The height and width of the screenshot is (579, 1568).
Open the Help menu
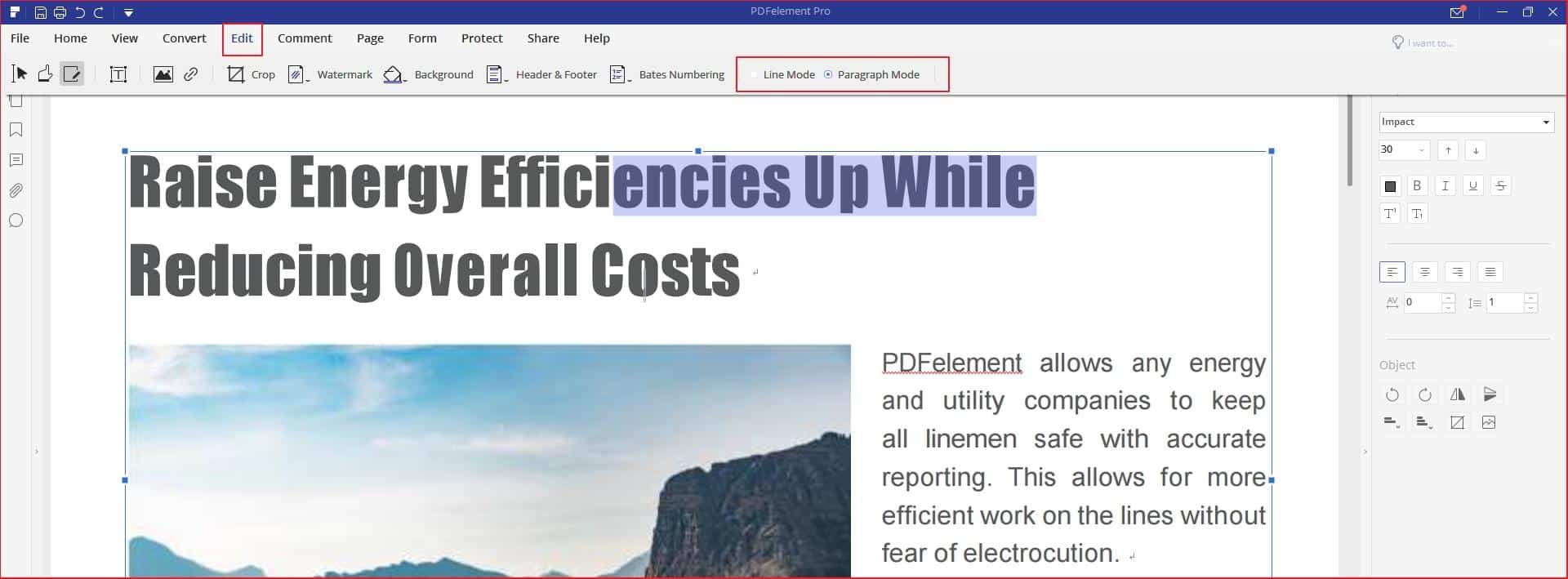597,38
